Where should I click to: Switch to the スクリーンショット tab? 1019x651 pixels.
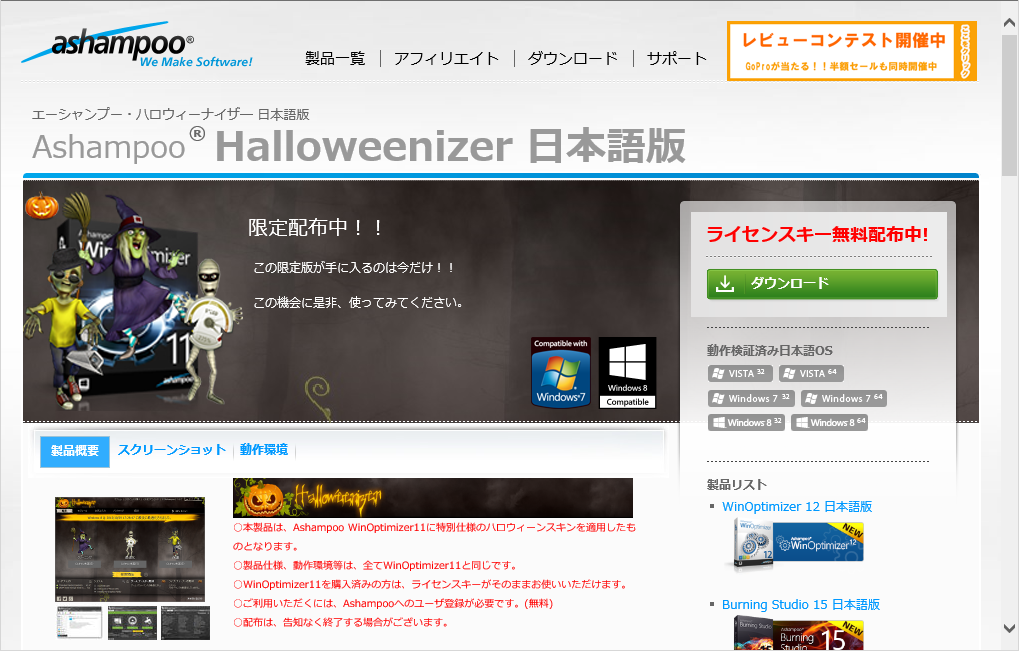pyautogui.click(x=170, y=450)
